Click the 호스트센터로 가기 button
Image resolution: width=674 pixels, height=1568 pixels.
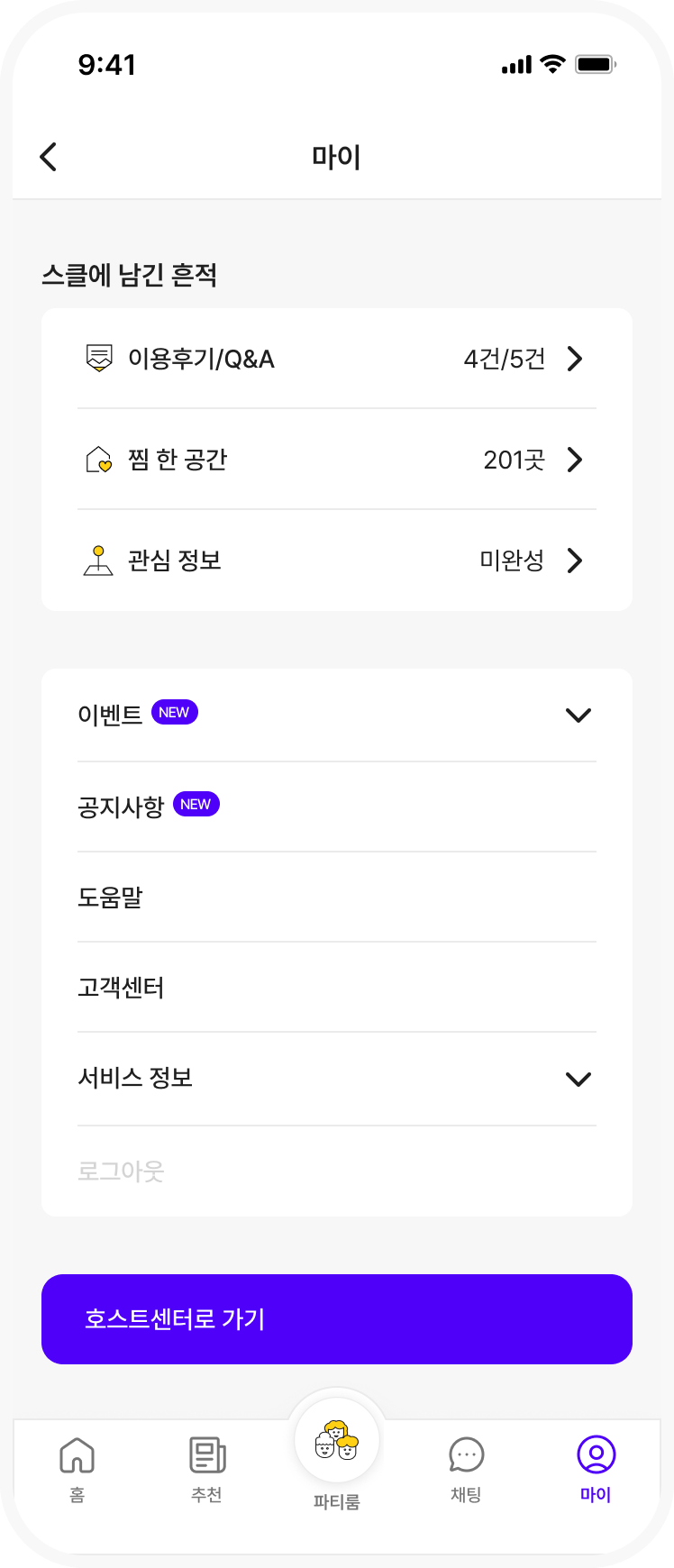click(x=337, y=1319)
